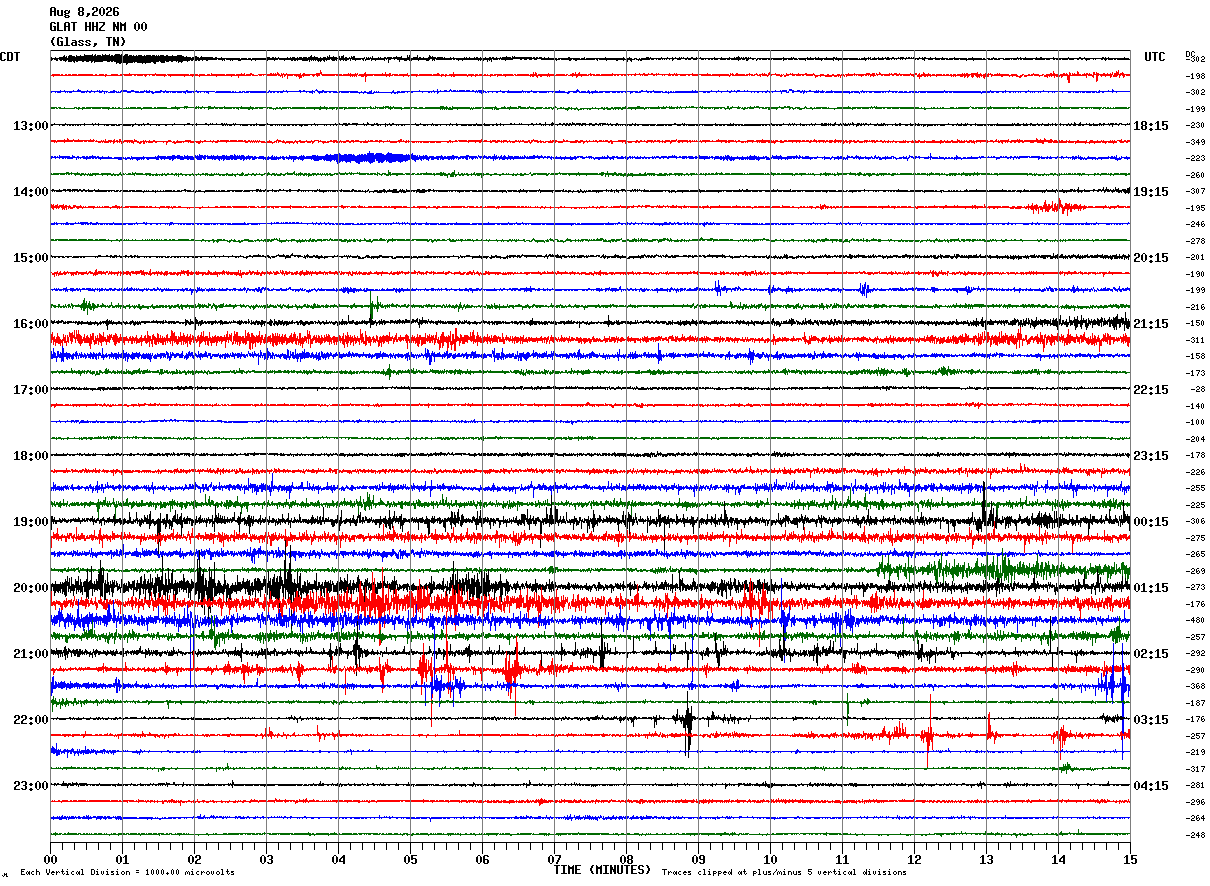The width and height of the screenshot is (1210, 886).
Task: Click the DC offset value -198
Action: pyautogui.click(x=1195, y=76)
